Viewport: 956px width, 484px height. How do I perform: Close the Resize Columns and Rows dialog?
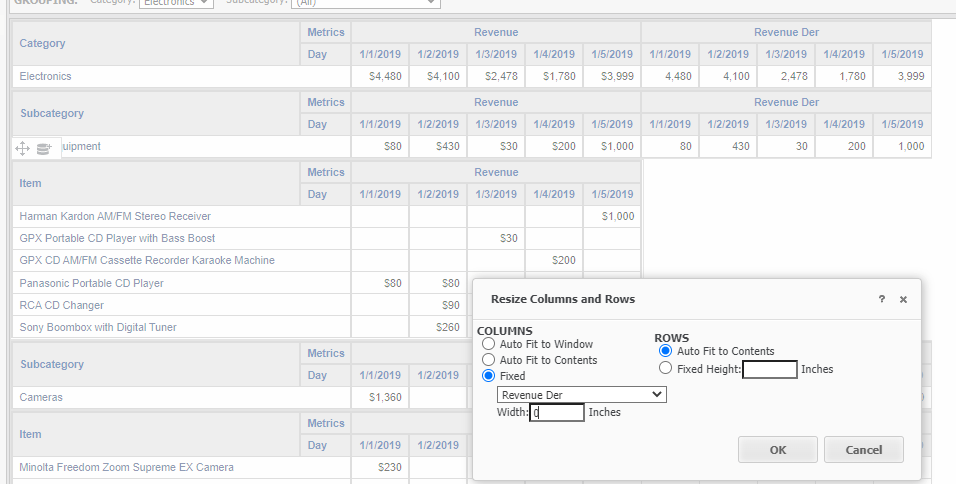(903, 299)
